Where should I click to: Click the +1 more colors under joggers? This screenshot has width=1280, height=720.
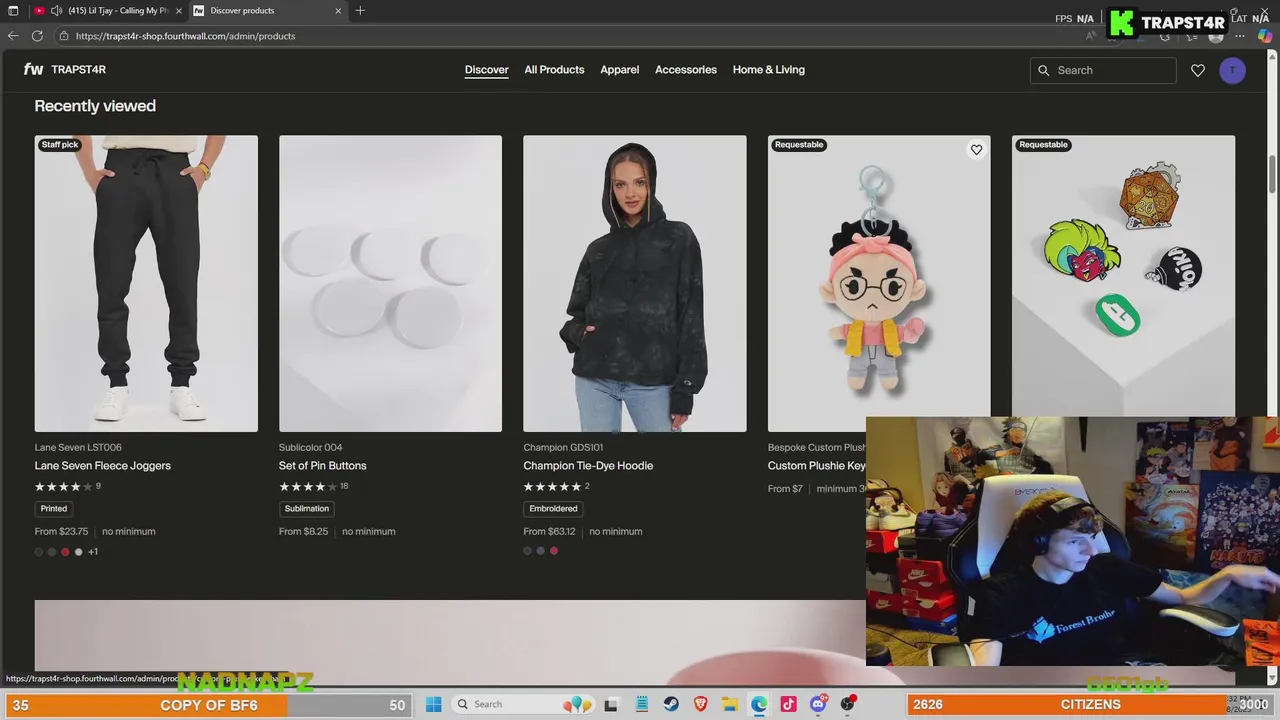[93, 552]
